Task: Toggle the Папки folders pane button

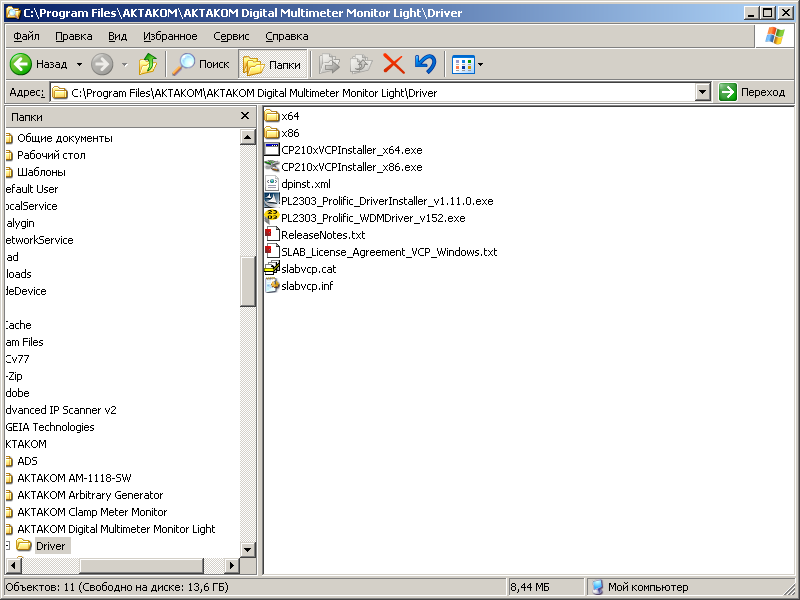Action: point(272,64)
